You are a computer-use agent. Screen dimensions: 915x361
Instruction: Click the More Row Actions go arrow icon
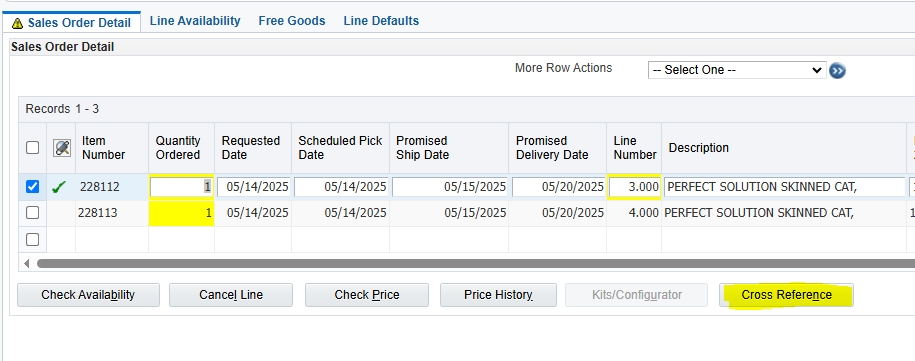point(837,71)
